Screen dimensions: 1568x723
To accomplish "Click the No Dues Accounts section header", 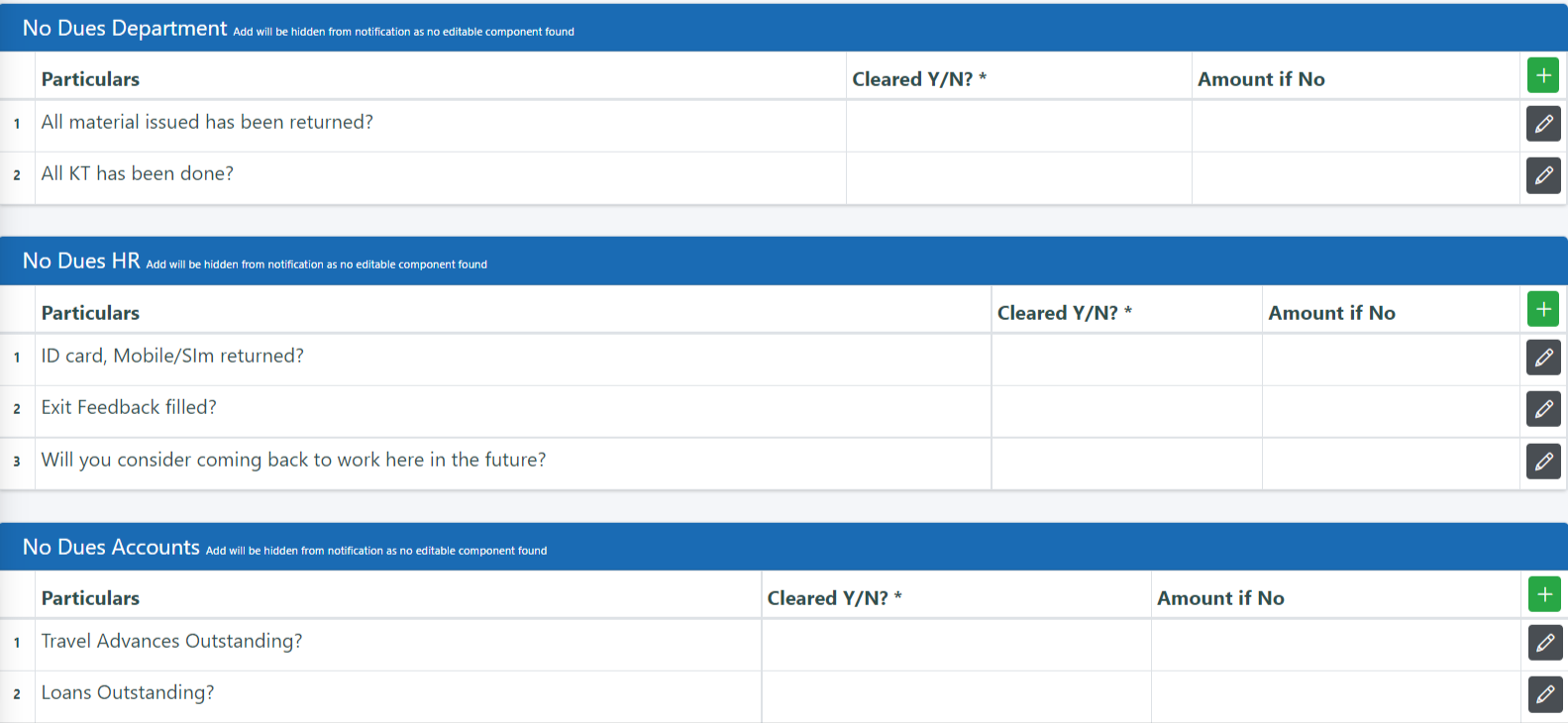I will (111, 547).
